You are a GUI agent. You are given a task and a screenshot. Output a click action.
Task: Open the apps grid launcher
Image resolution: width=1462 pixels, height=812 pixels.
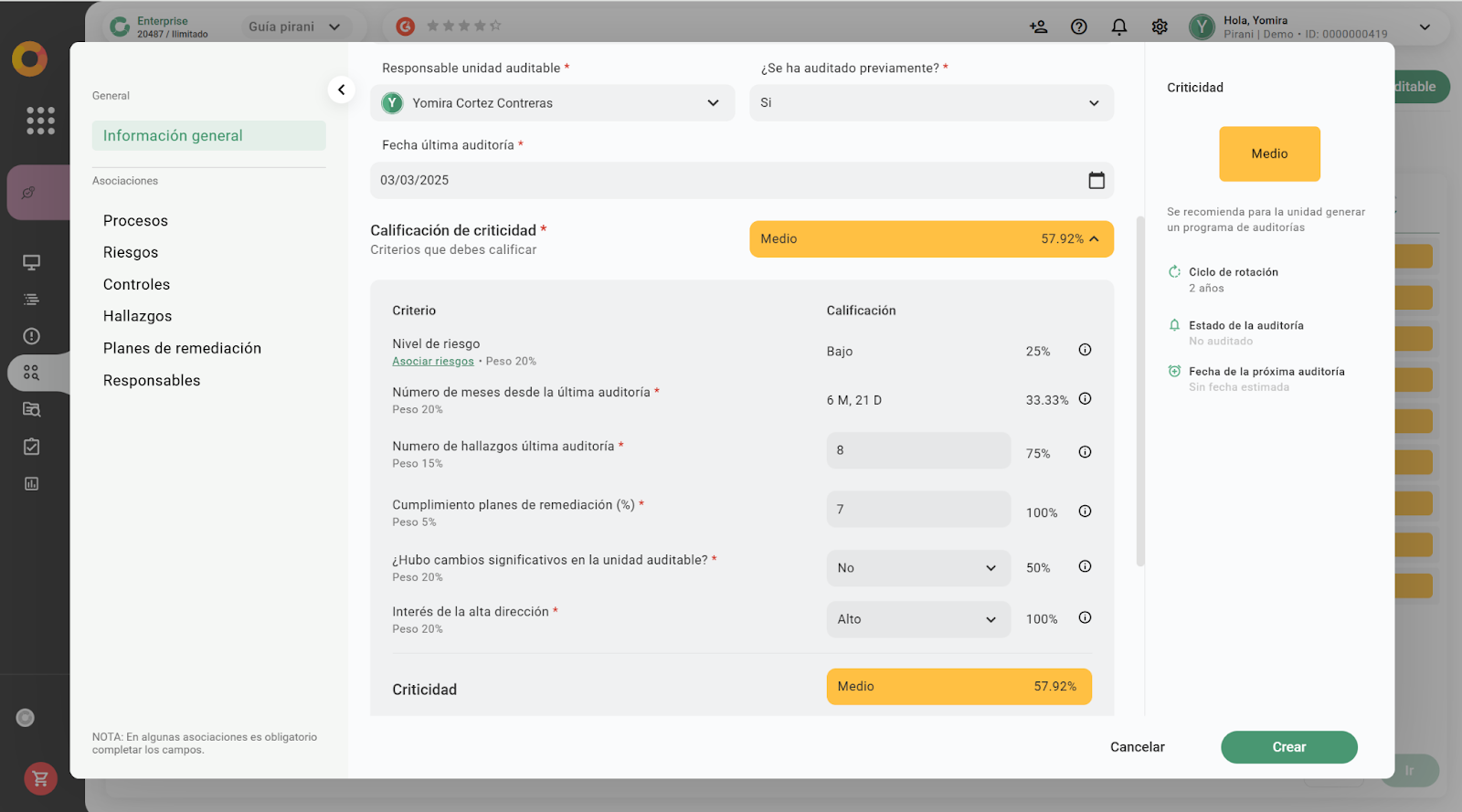pos(40,121)
